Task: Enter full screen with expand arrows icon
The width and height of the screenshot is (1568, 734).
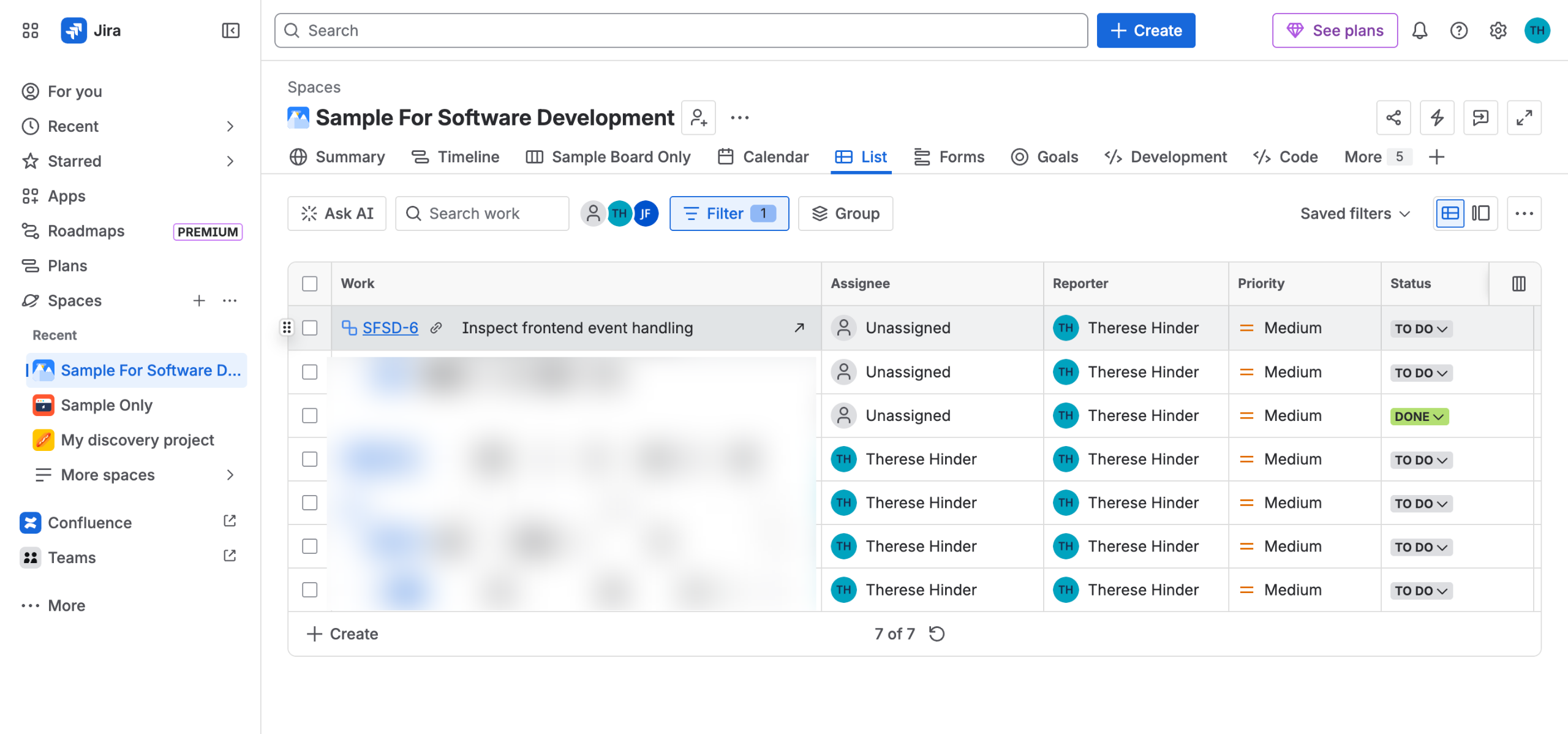Action: (1524, 118)
